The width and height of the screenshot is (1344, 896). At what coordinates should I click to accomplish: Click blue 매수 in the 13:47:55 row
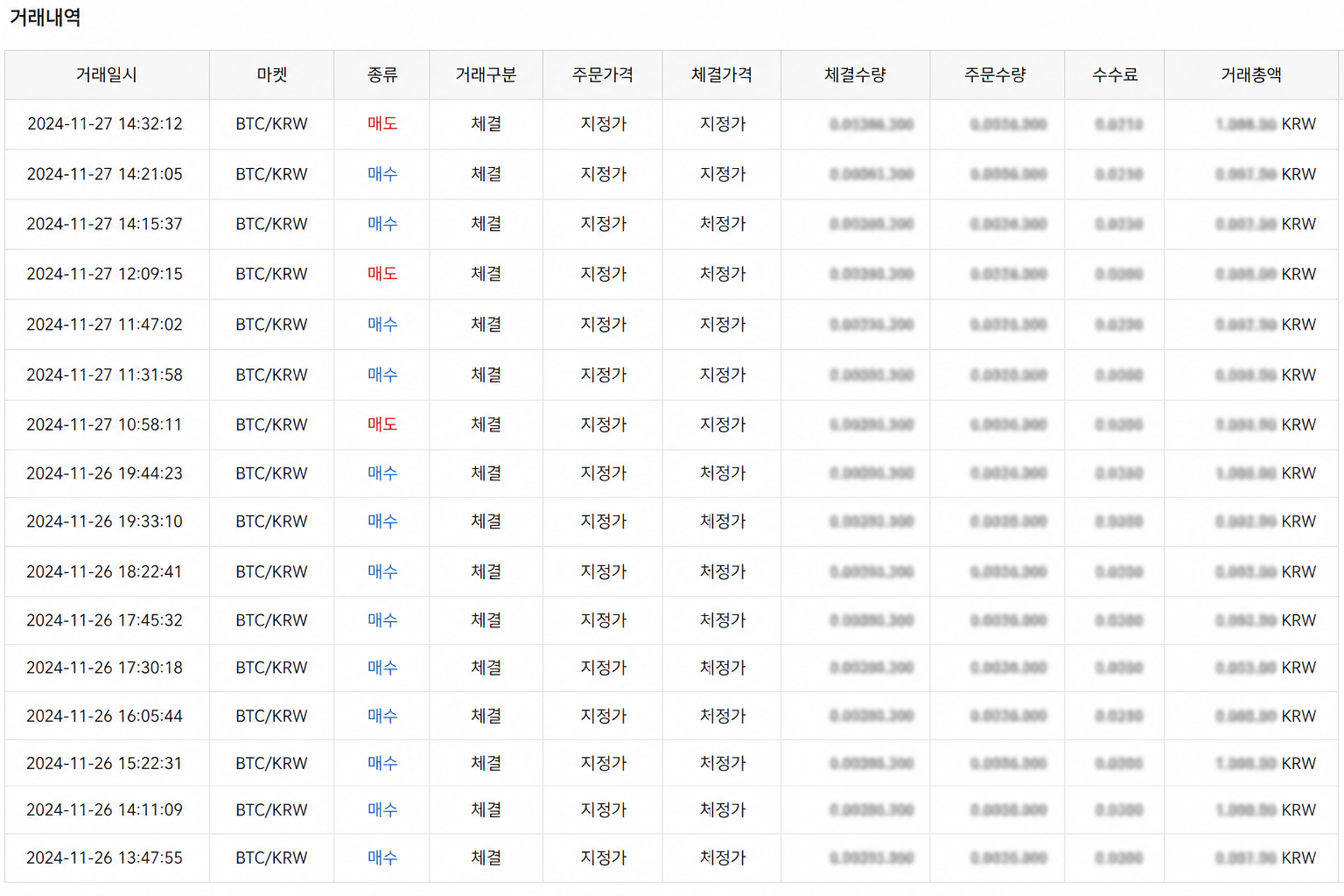coord(382,857)
